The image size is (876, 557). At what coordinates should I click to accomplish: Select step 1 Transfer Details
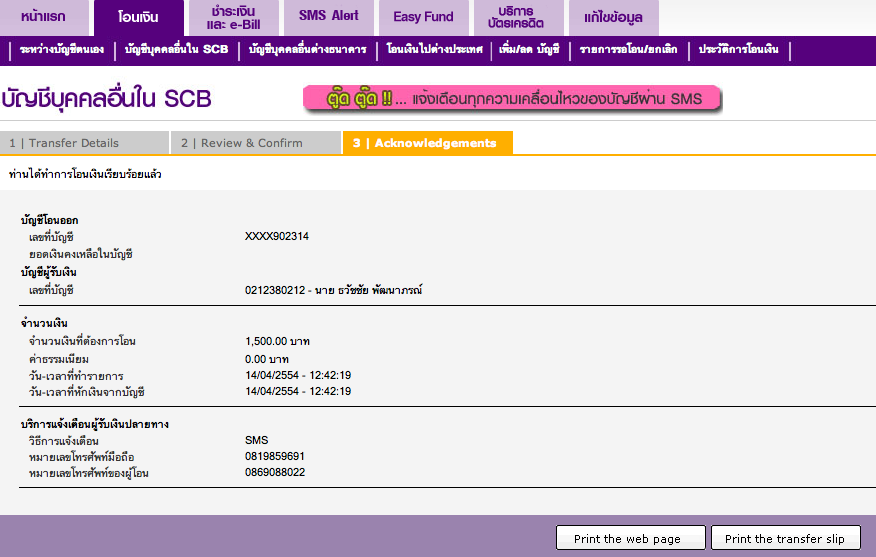[84, 143]
